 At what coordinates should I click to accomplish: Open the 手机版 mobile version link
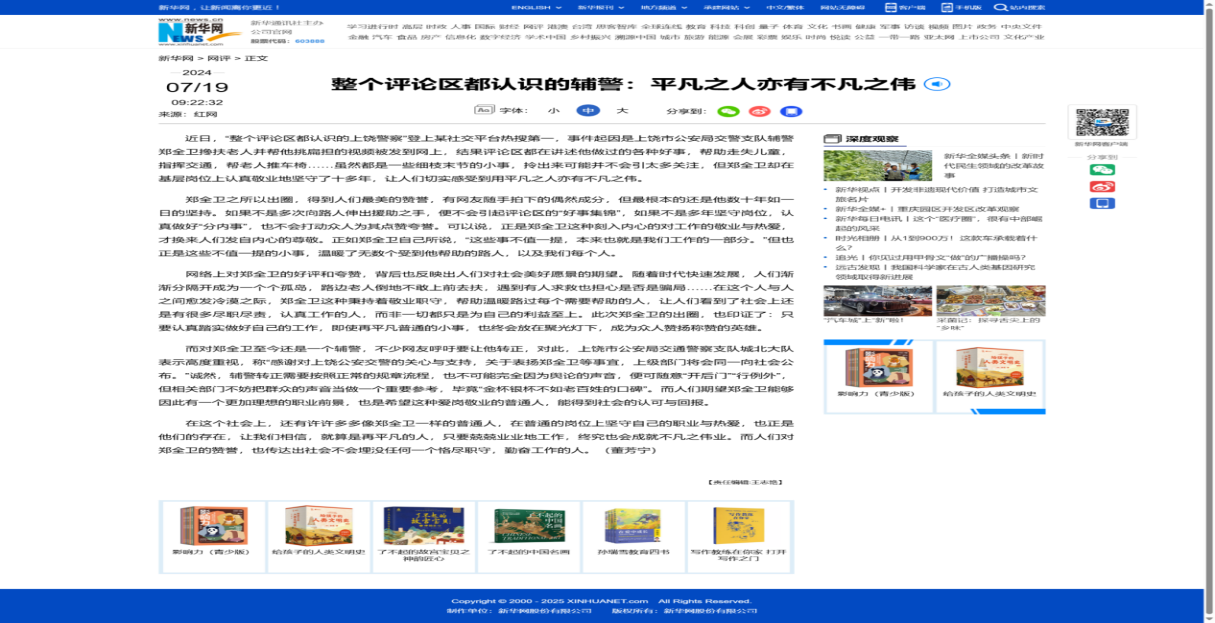point(961,7)
